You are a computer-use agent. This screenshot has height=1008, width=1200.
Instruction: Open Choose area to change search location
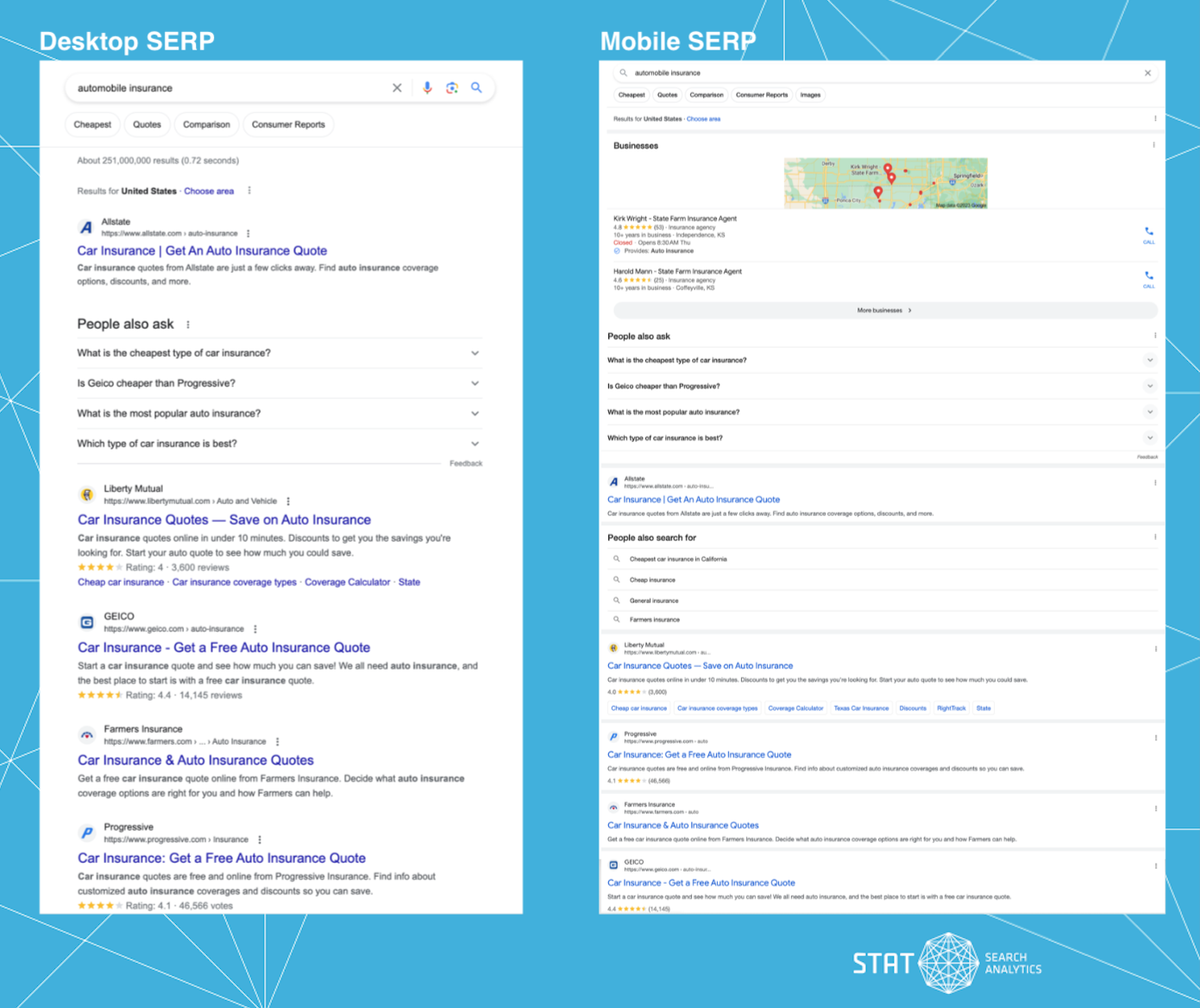pyautogui.click(x=210, y=190)
